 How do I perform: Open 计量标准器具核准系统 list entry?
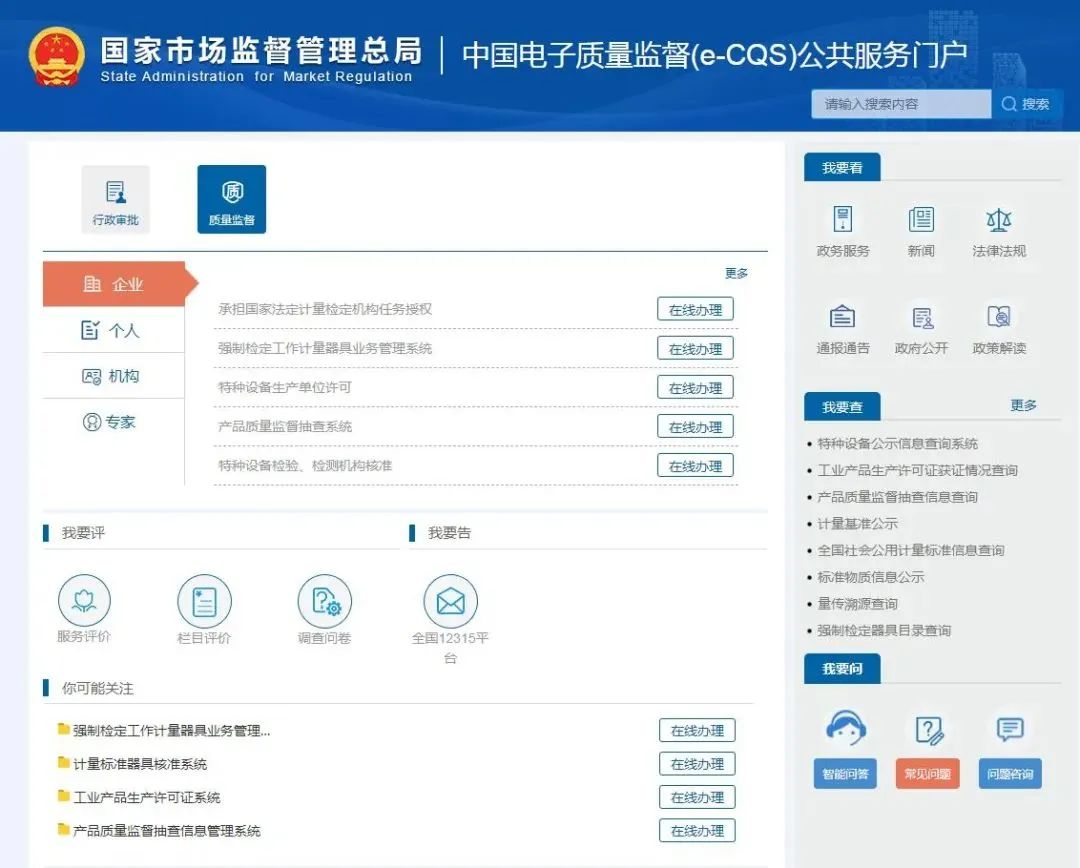(140, 764)
